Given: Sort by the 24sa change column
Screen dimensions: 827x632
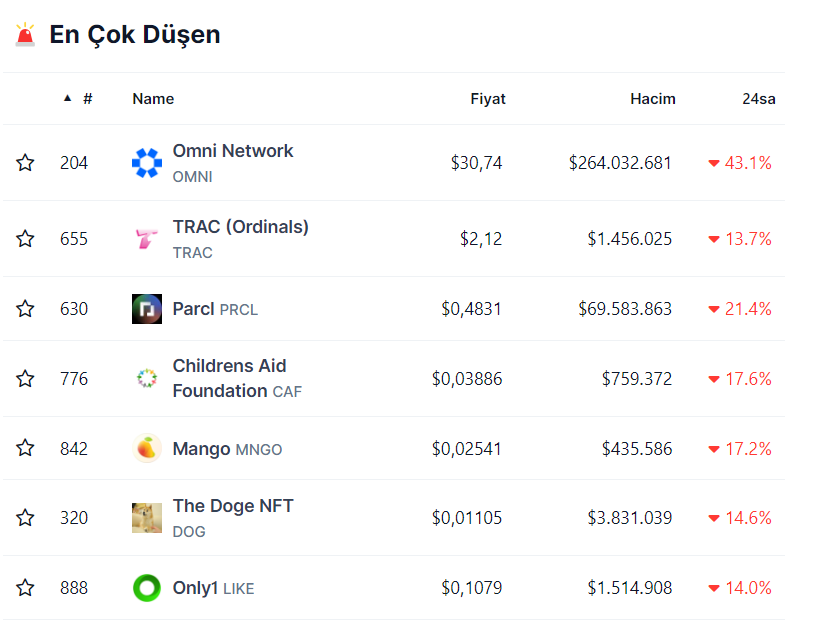Looking at the screenshot, I should point(758,99).
